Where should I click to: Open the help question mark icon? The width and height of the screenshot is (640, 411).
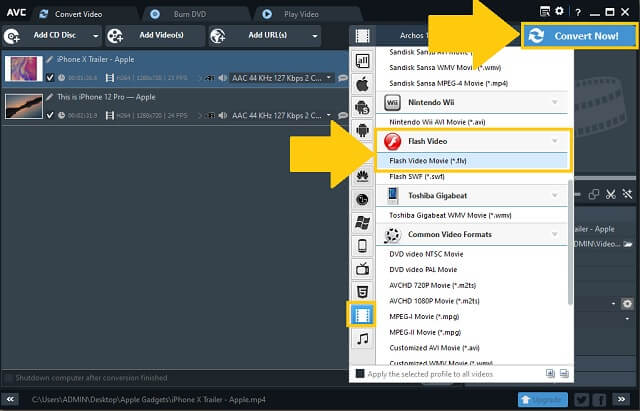578,12
